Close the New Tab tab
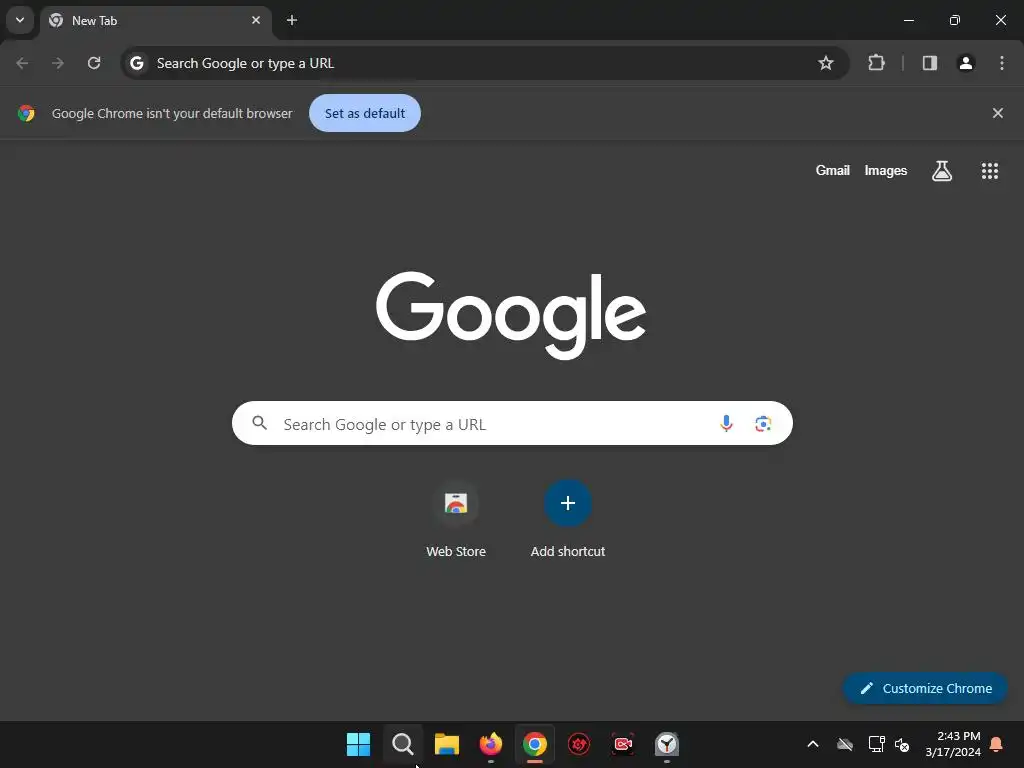Screen dimensions: 1024x768 256,20
